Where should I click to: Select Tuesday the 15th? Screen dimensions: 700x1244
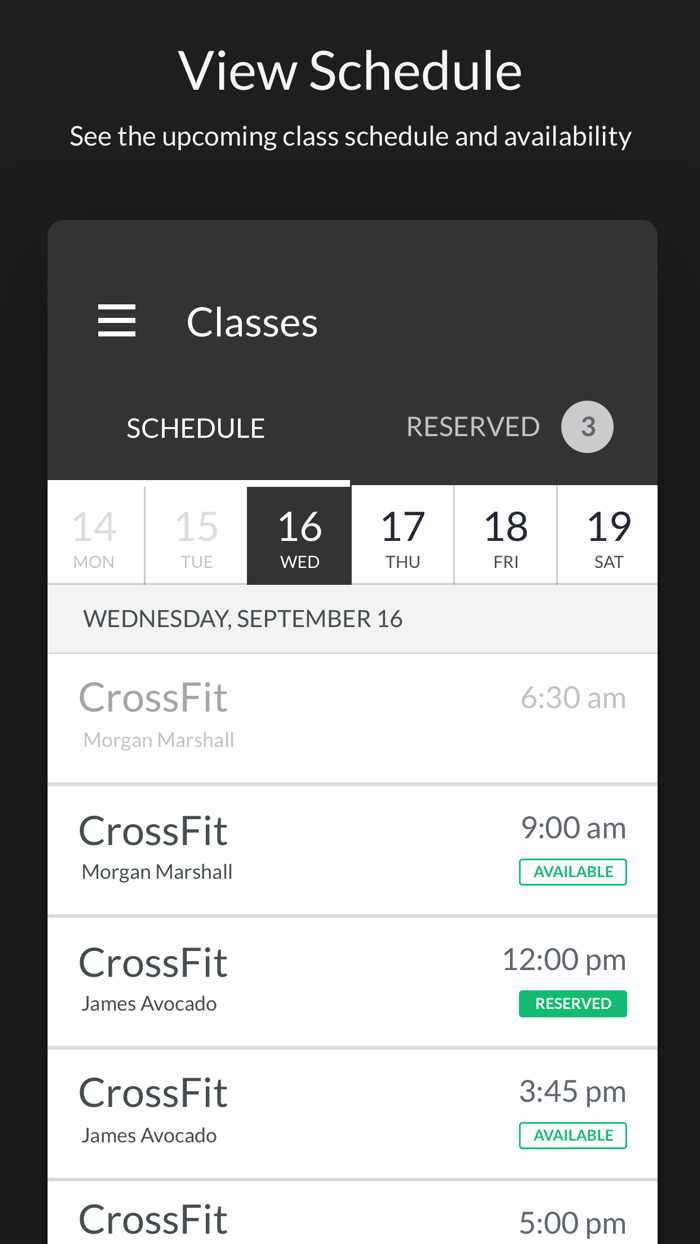tap(198, 533)
